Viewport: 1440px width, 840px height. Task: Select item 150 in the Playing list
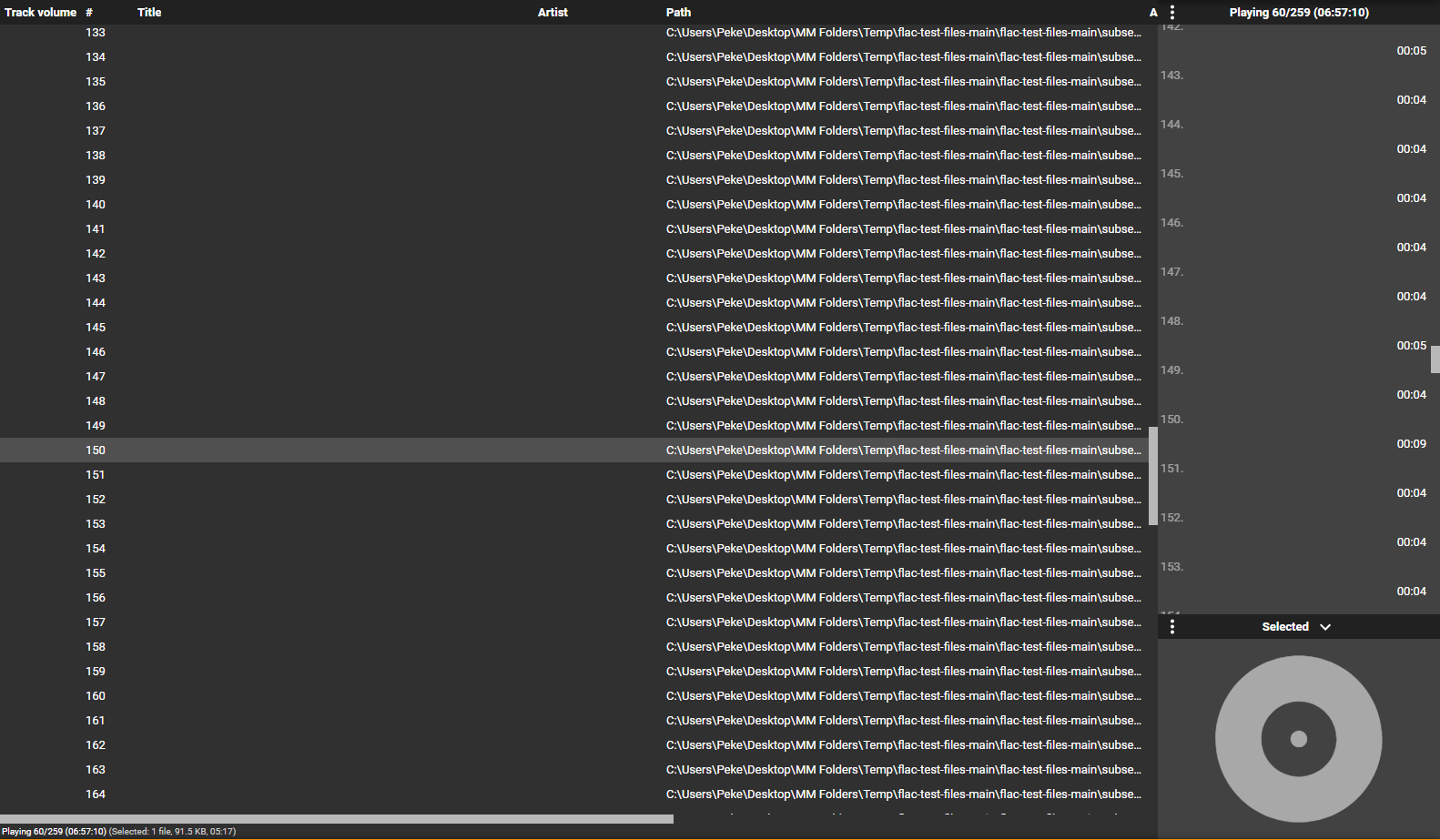click(1293, 432)
